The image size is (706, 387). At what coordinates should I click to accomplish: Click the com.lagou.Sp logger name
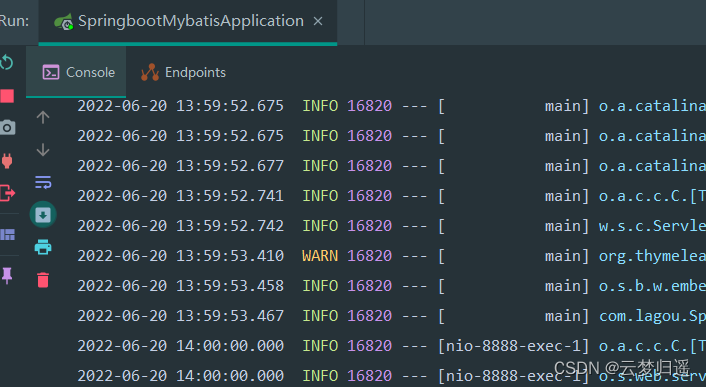(652, 316)
